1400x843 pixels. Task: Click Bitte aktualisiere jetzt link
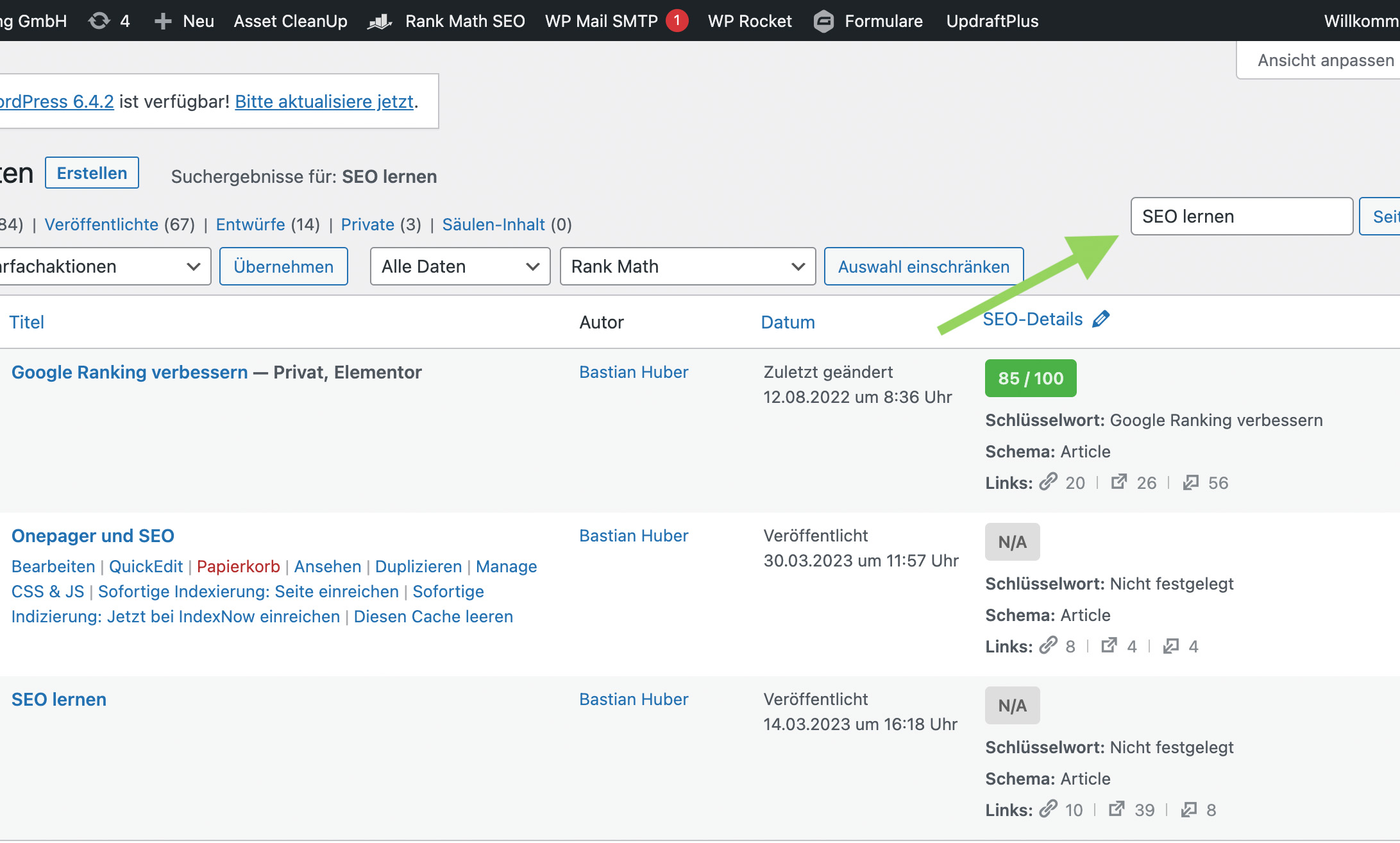click(325, 101)
